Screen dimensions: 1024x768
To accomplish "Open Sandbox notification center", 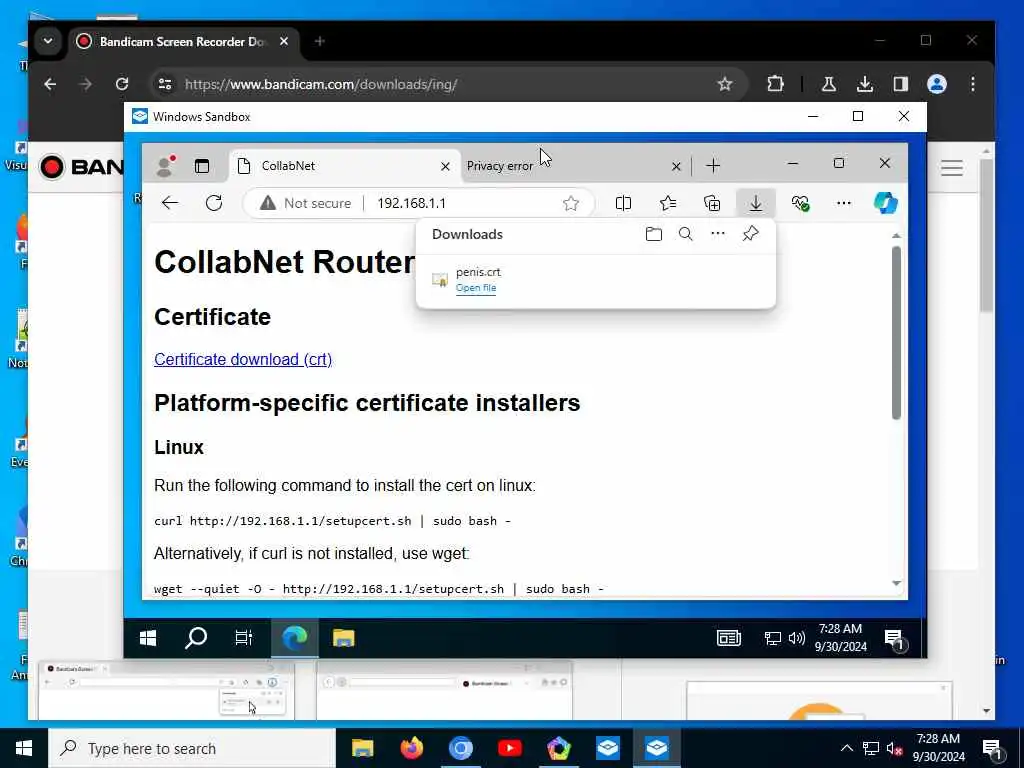I will [893, 639].
